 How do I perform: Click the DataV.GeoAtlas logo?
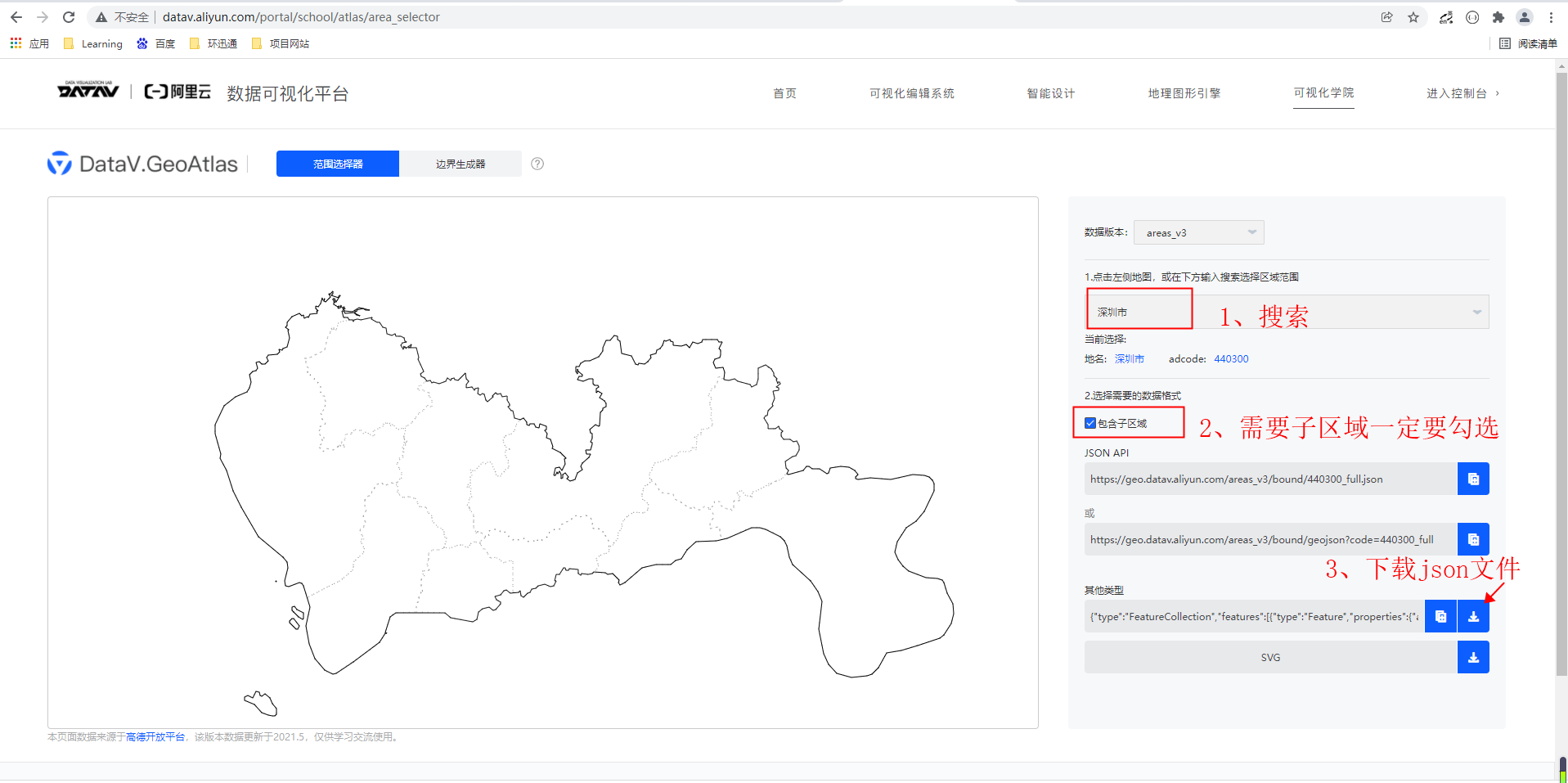tap(143, 163)
